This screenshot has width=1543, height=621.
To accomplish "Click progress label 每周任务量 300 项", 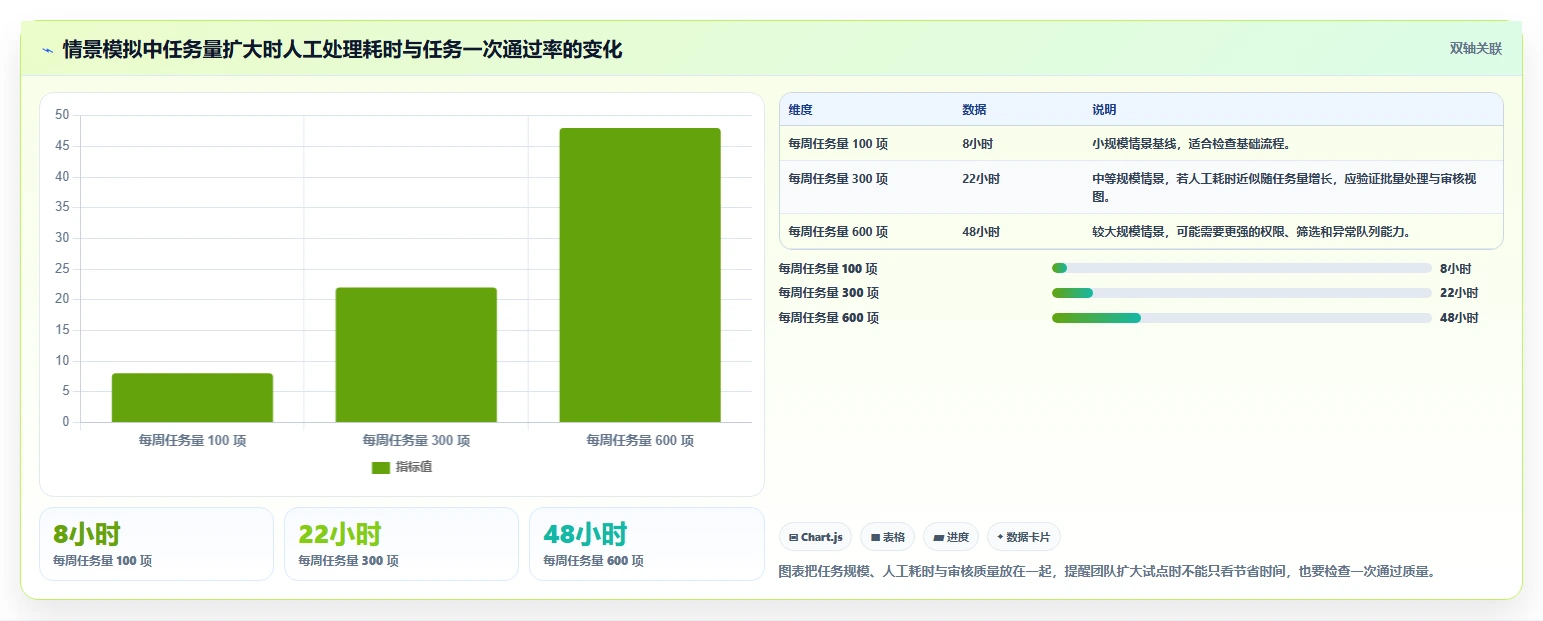I will [x=828, y=293].
